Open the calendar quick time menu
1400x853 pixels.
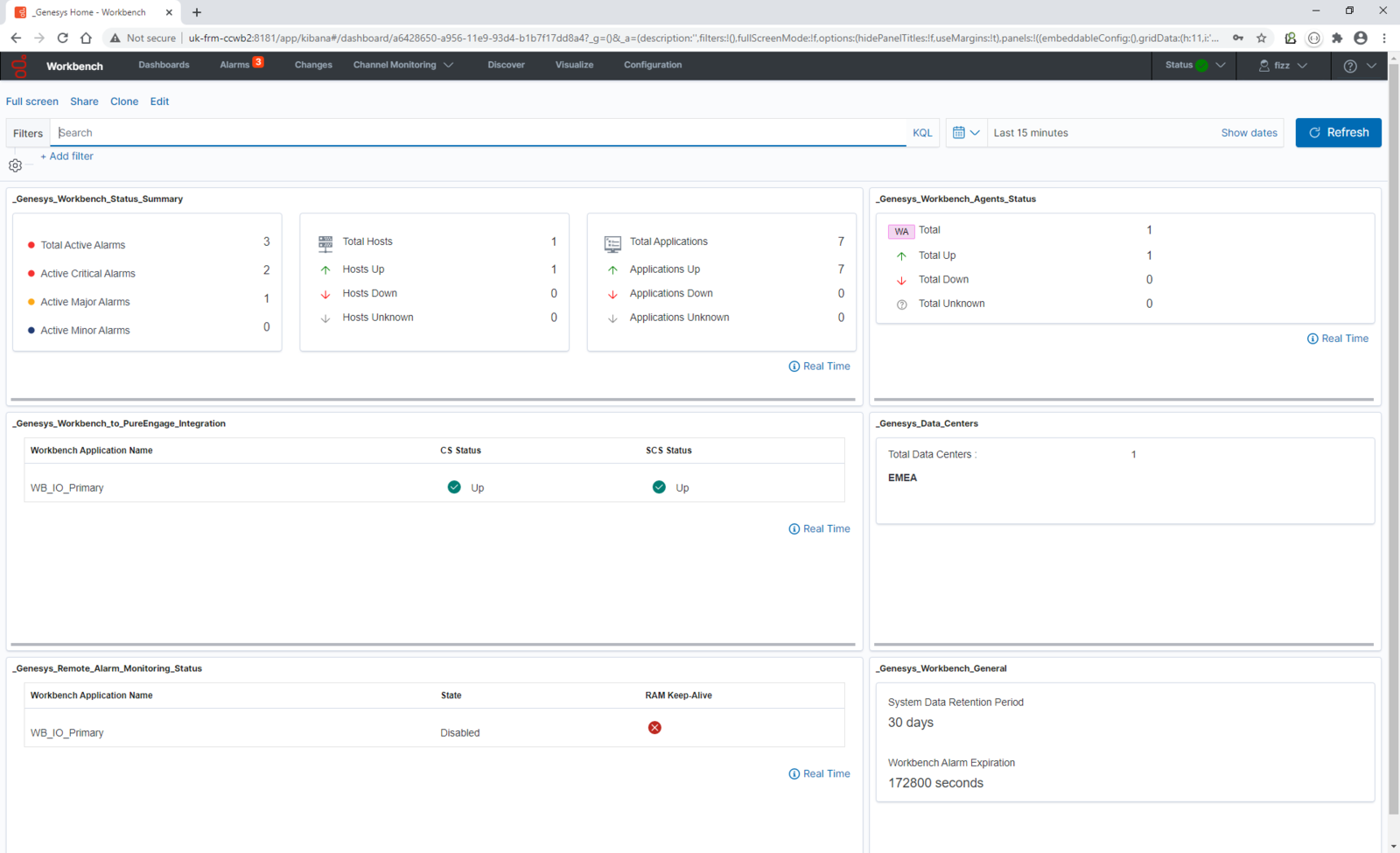point(966,133)
